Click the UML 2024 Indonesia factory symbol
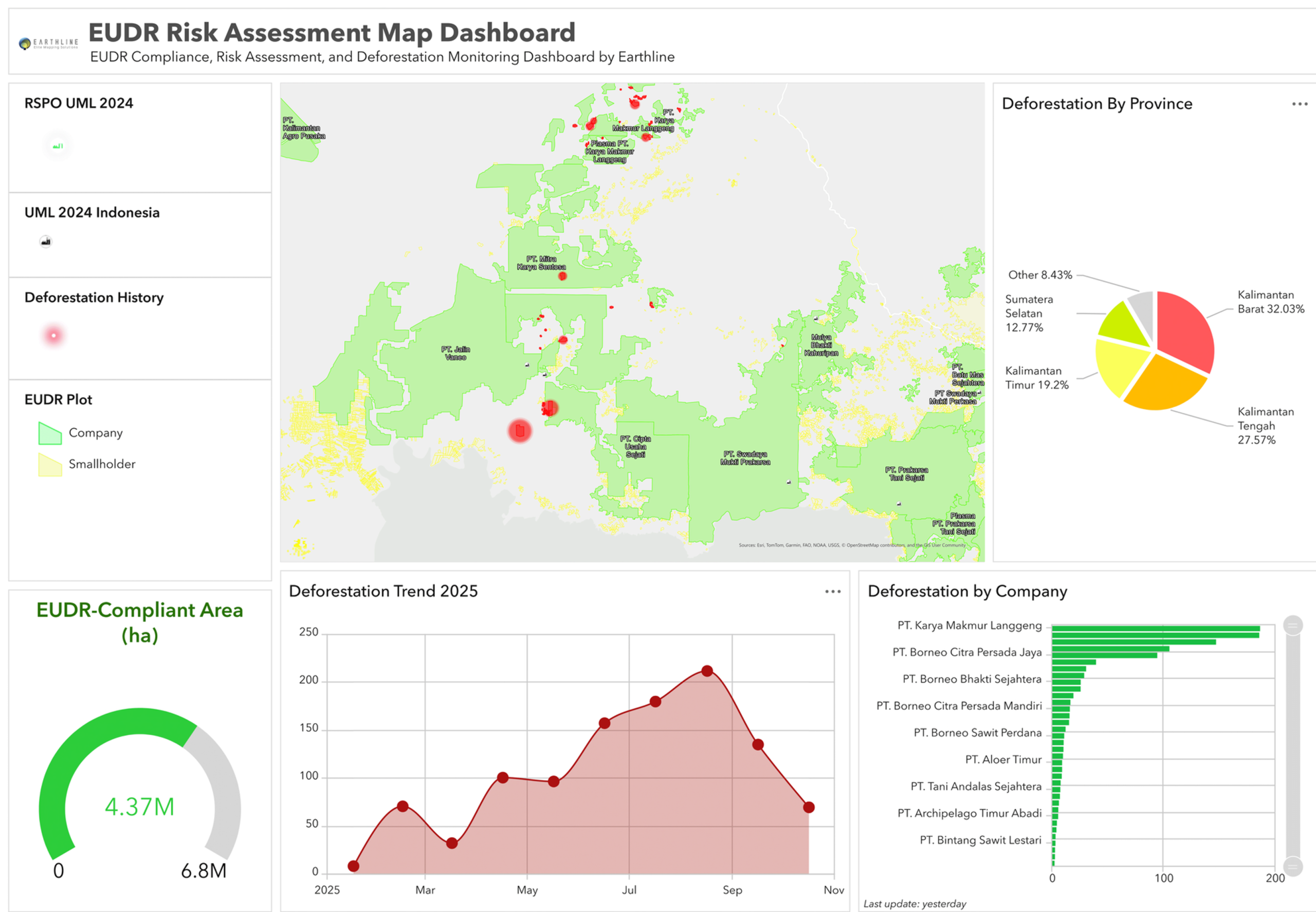Screen dimensions: 1316x912 [x=46, y=242]
